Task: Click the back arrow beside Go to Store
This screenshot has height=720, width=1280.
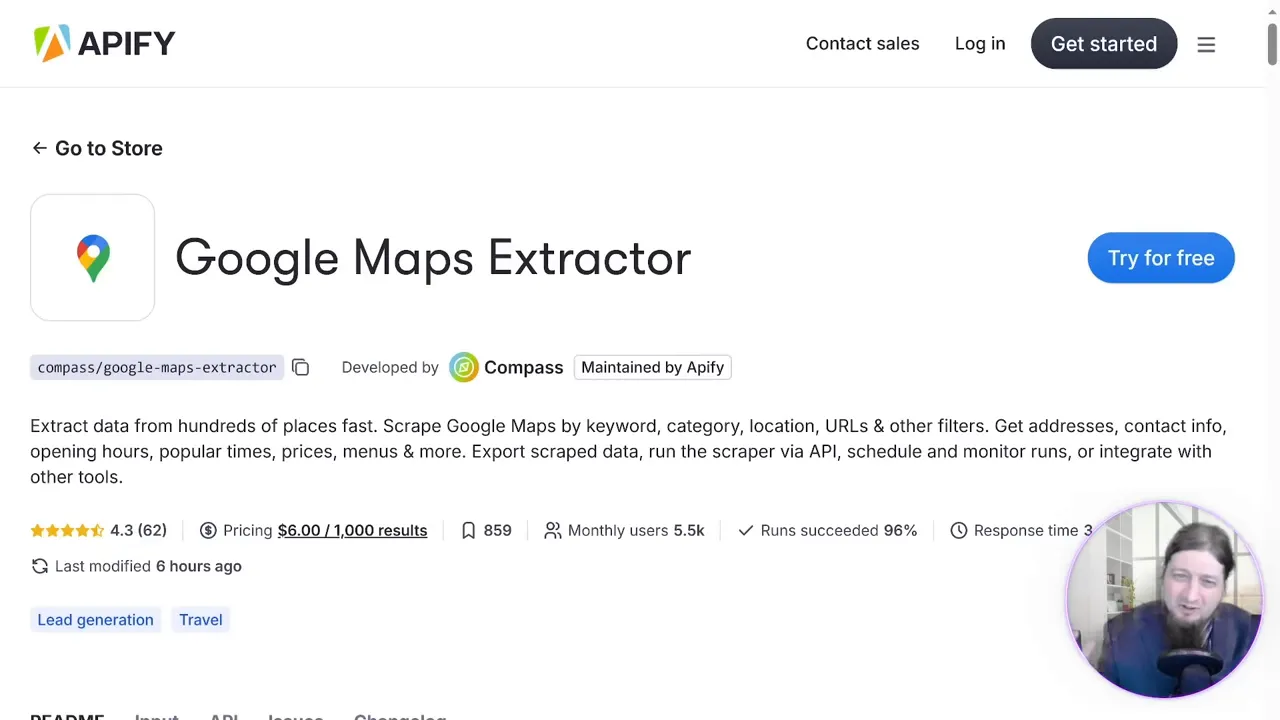Action: (x=39, y=148)
